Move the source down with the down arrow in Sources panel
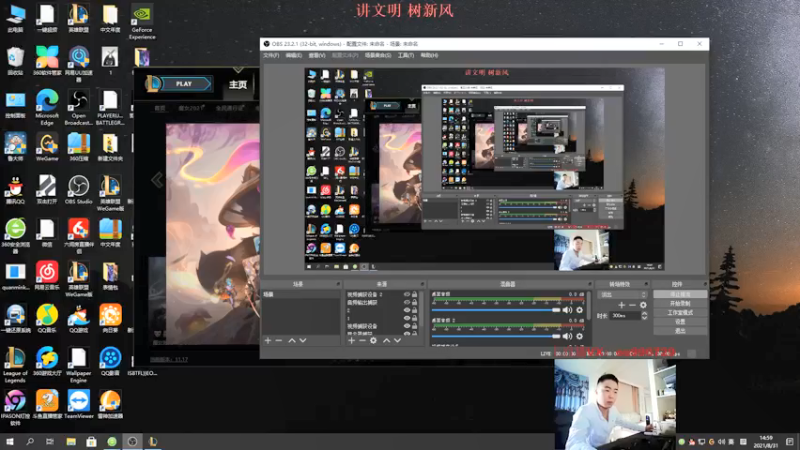This screenshot has height=450, width=800. click(x=397, y=340)
